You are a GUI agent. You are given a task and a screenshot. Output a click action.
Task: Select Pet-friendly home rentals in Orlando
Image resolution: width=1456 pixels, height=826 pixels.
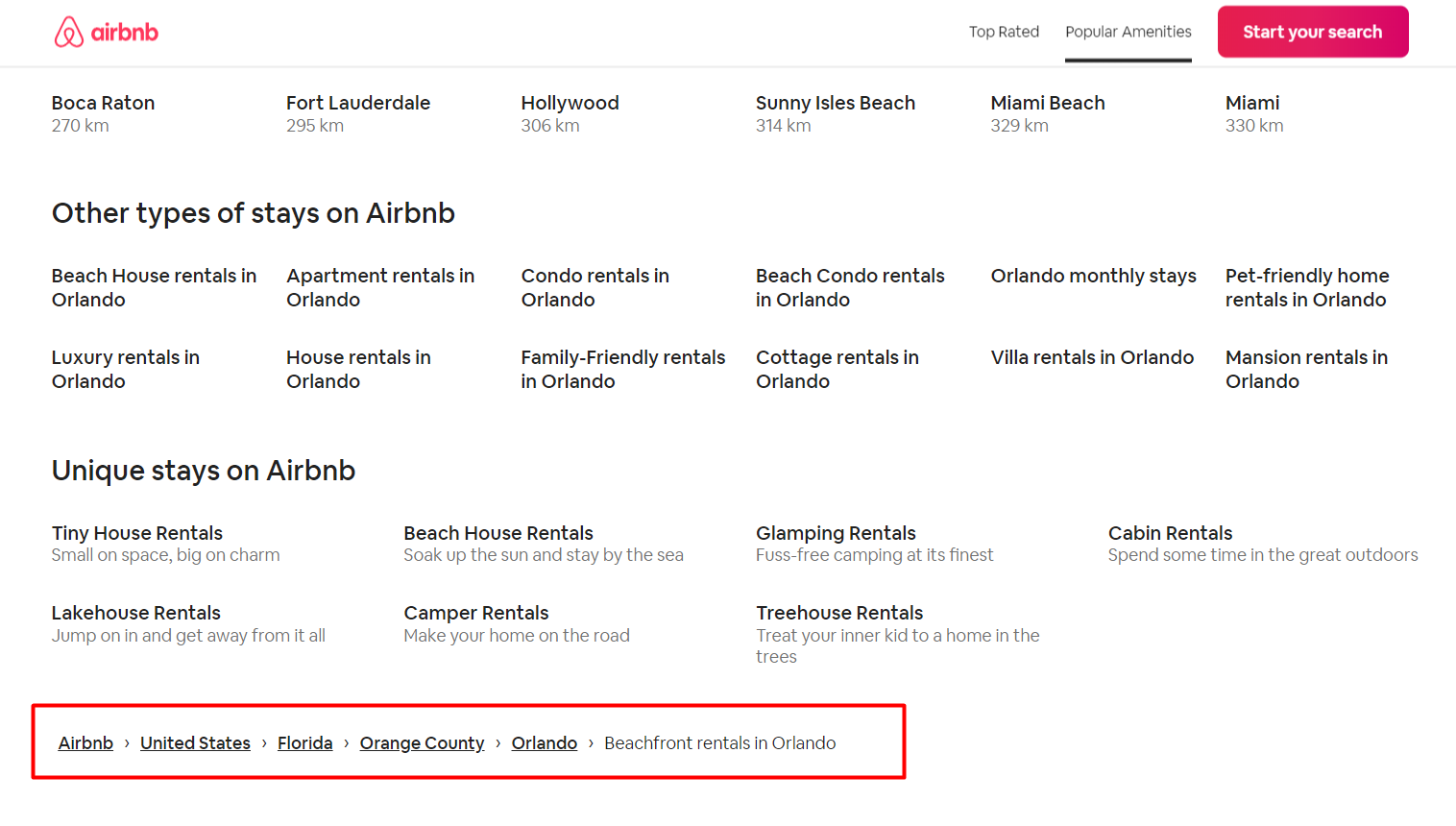coord(1307,287)
